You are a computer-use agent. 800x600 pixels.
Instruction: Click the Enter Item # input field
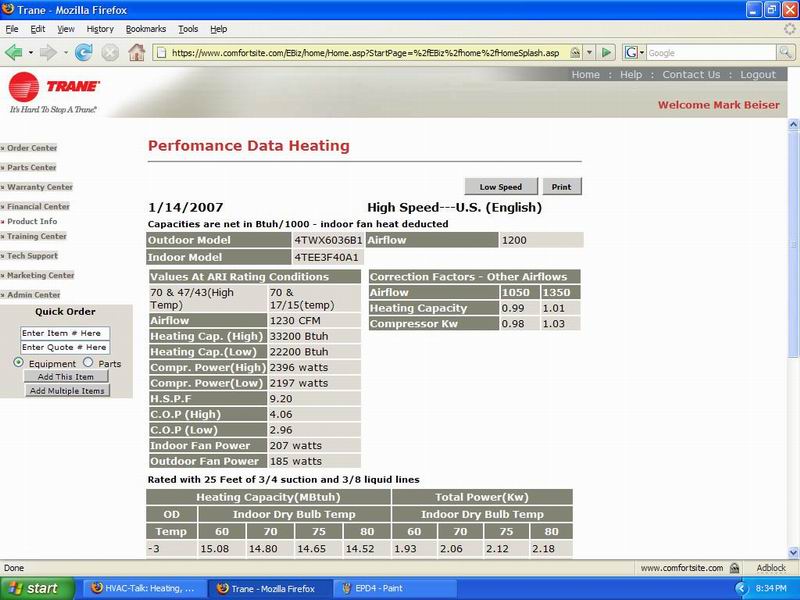tap(65, 333)
